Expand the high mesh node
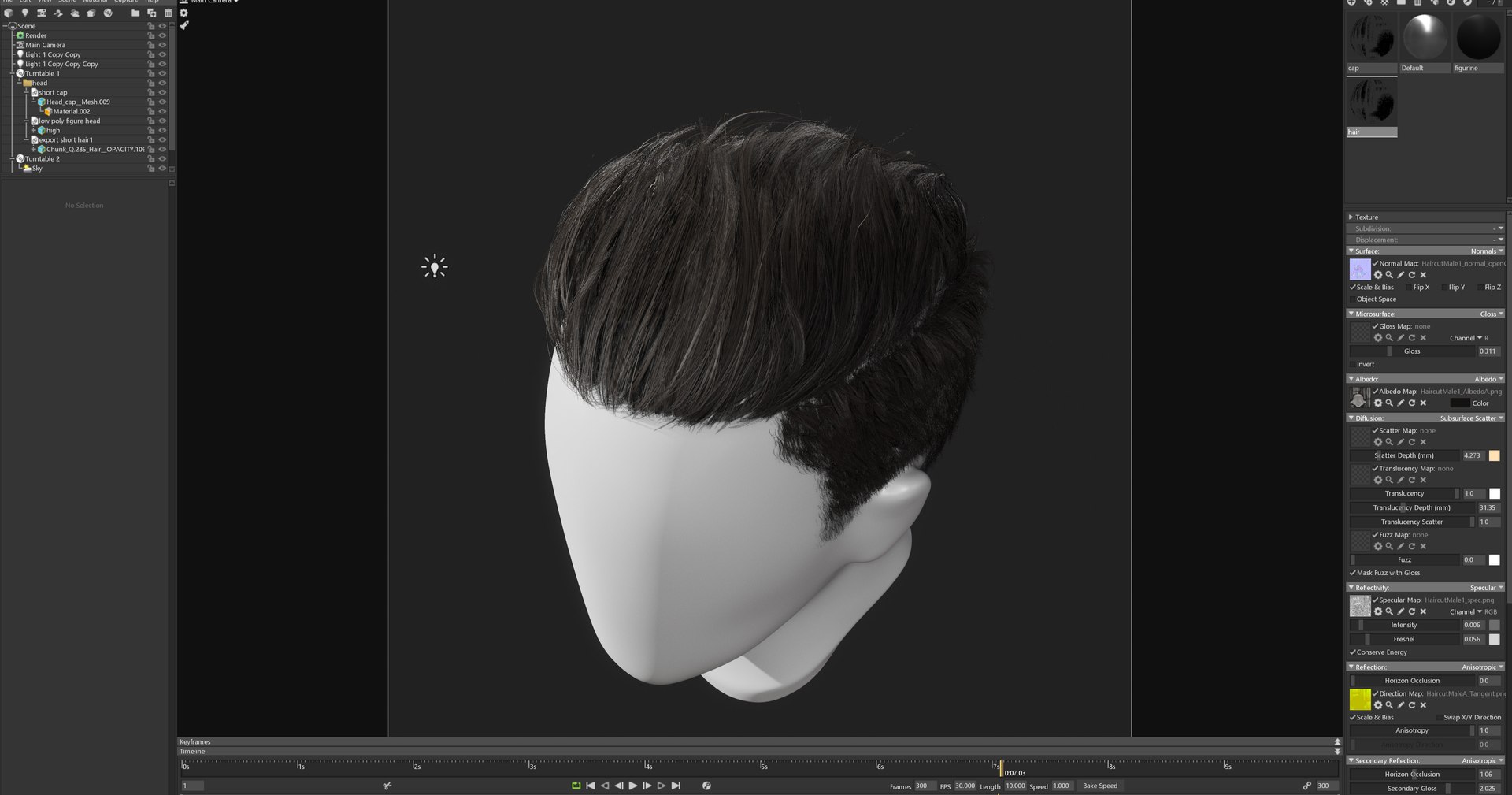Screen dimensions: 1512x795 coord(33,130)
